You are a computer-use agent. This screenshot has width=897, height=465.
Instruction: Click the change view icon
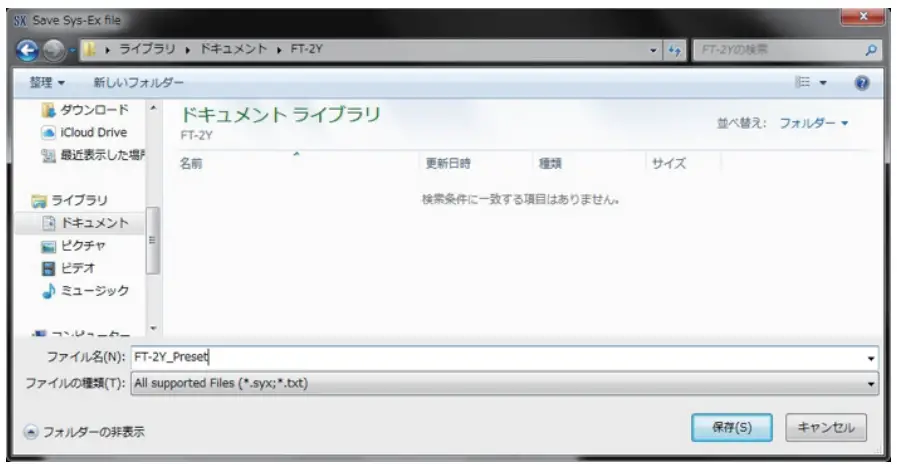point(803,82)
